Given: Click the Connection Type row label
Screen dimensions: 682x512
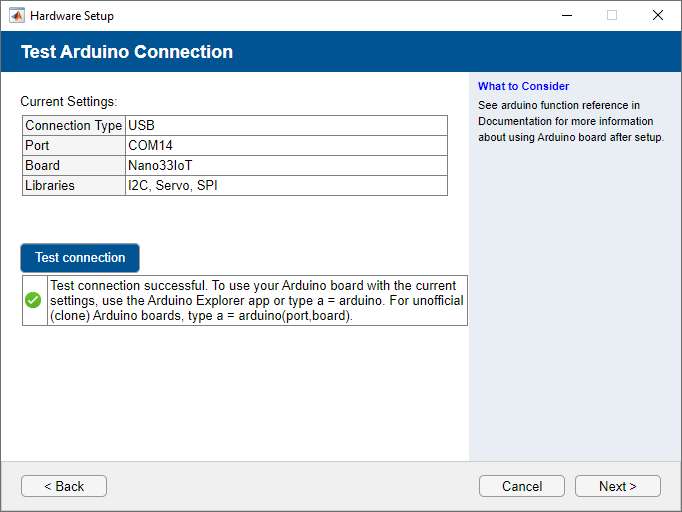Looking at the screenshot, I should pyautogui.click(x=74, y=126).
